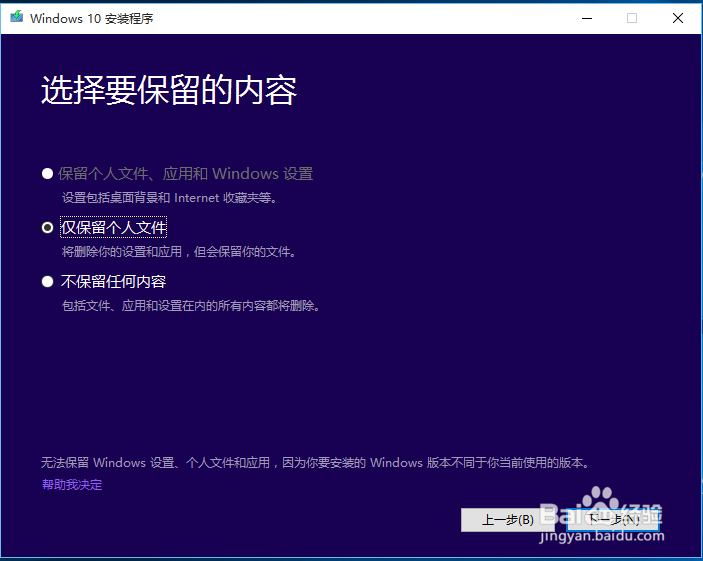Close the Windows 10 安装程序 window
The height and width of the screenshot is (561, 703).
coord(678,18)
